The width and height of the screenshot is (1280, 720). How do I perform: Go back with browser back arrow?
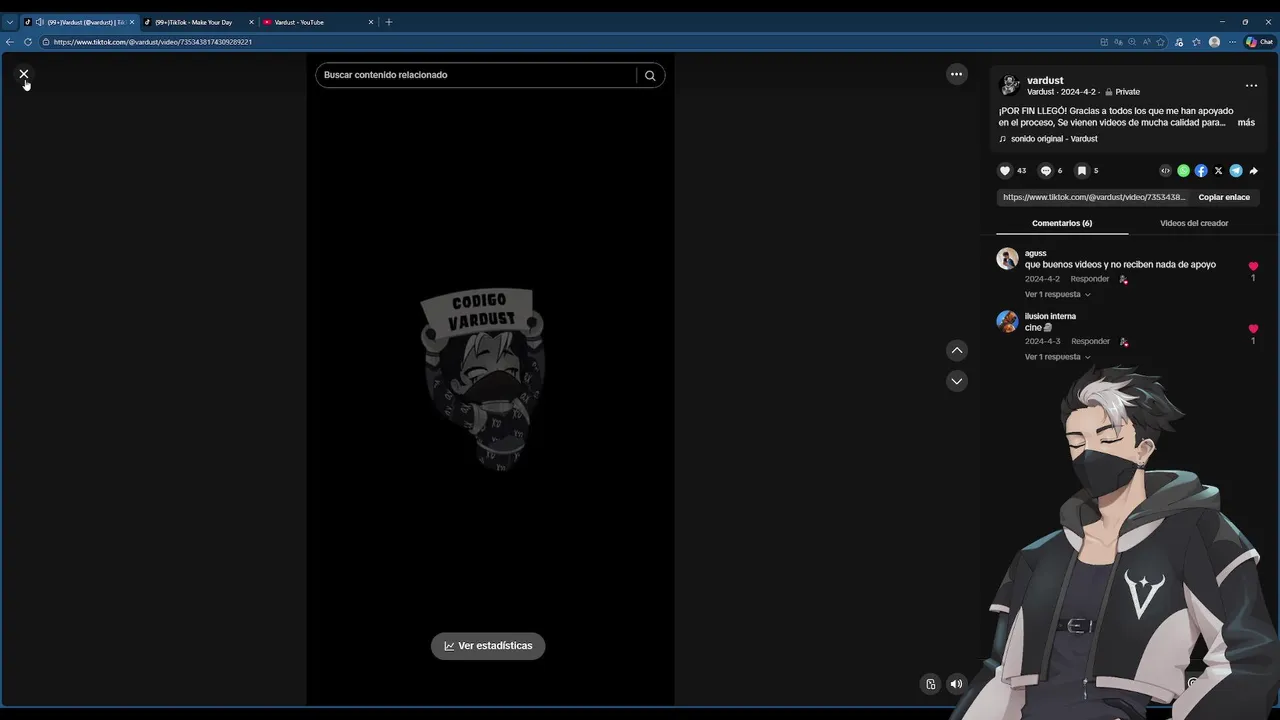point(10,42)
